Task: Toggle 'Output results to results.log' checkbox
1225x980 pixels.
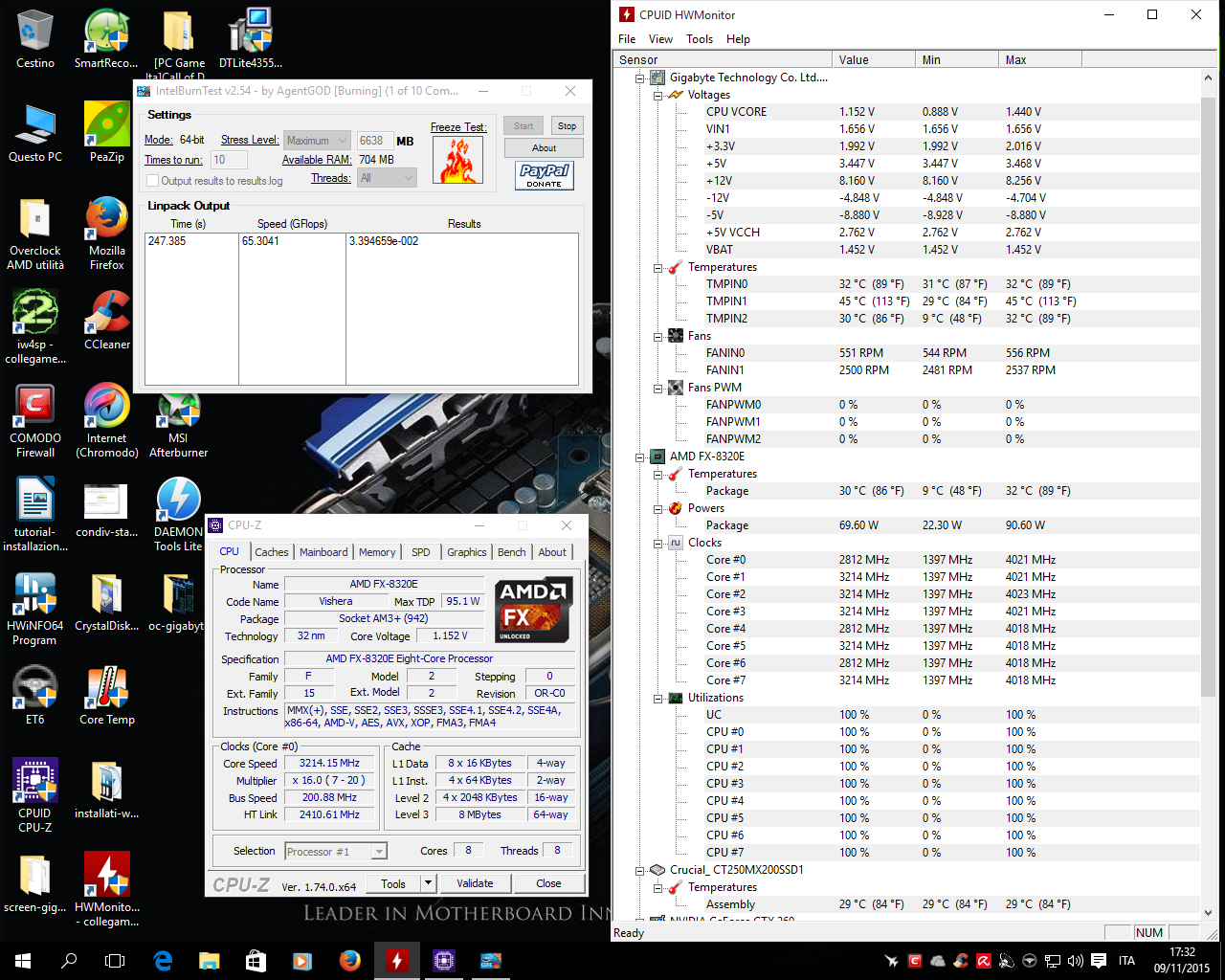Action: (152, 181)
